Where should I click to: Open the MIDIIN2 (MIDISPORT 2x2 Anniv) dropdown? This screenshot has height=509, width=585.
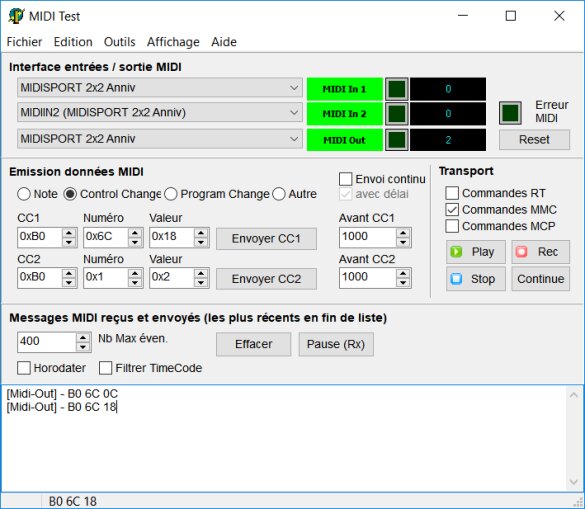tap(160, 112)
